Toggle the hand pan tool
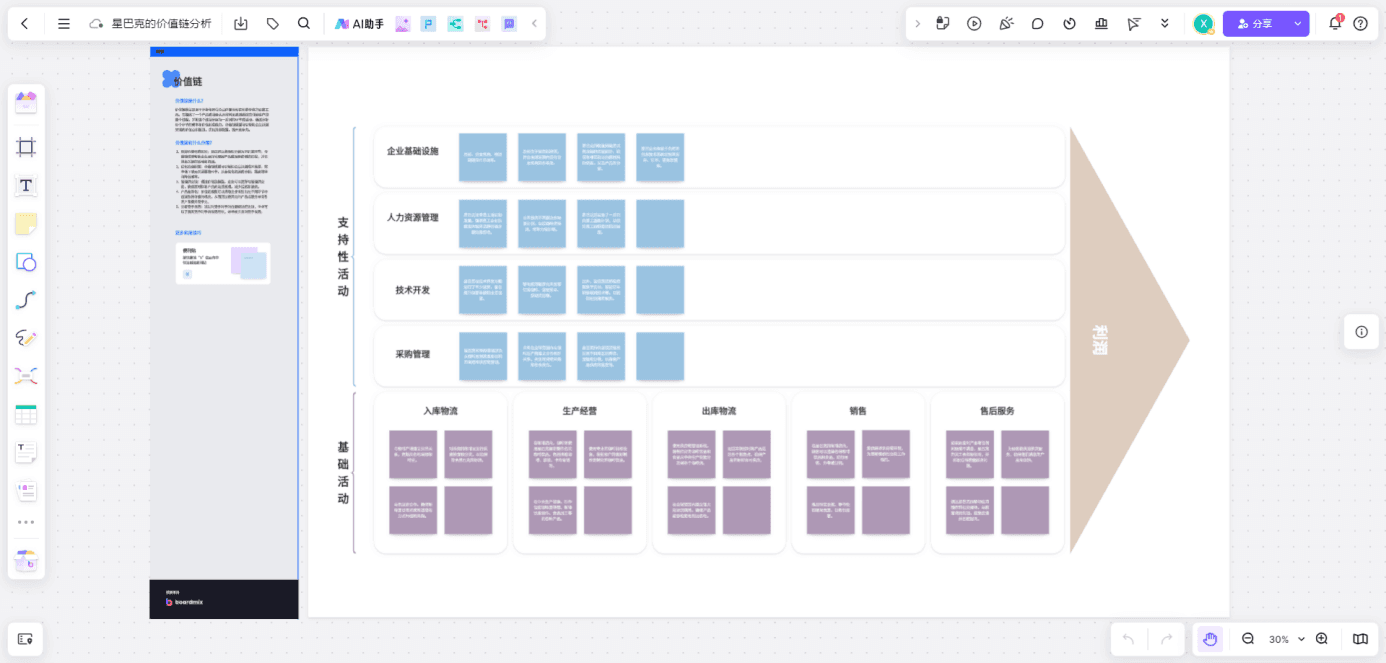1386x663 pixels. coord(1210,639)
